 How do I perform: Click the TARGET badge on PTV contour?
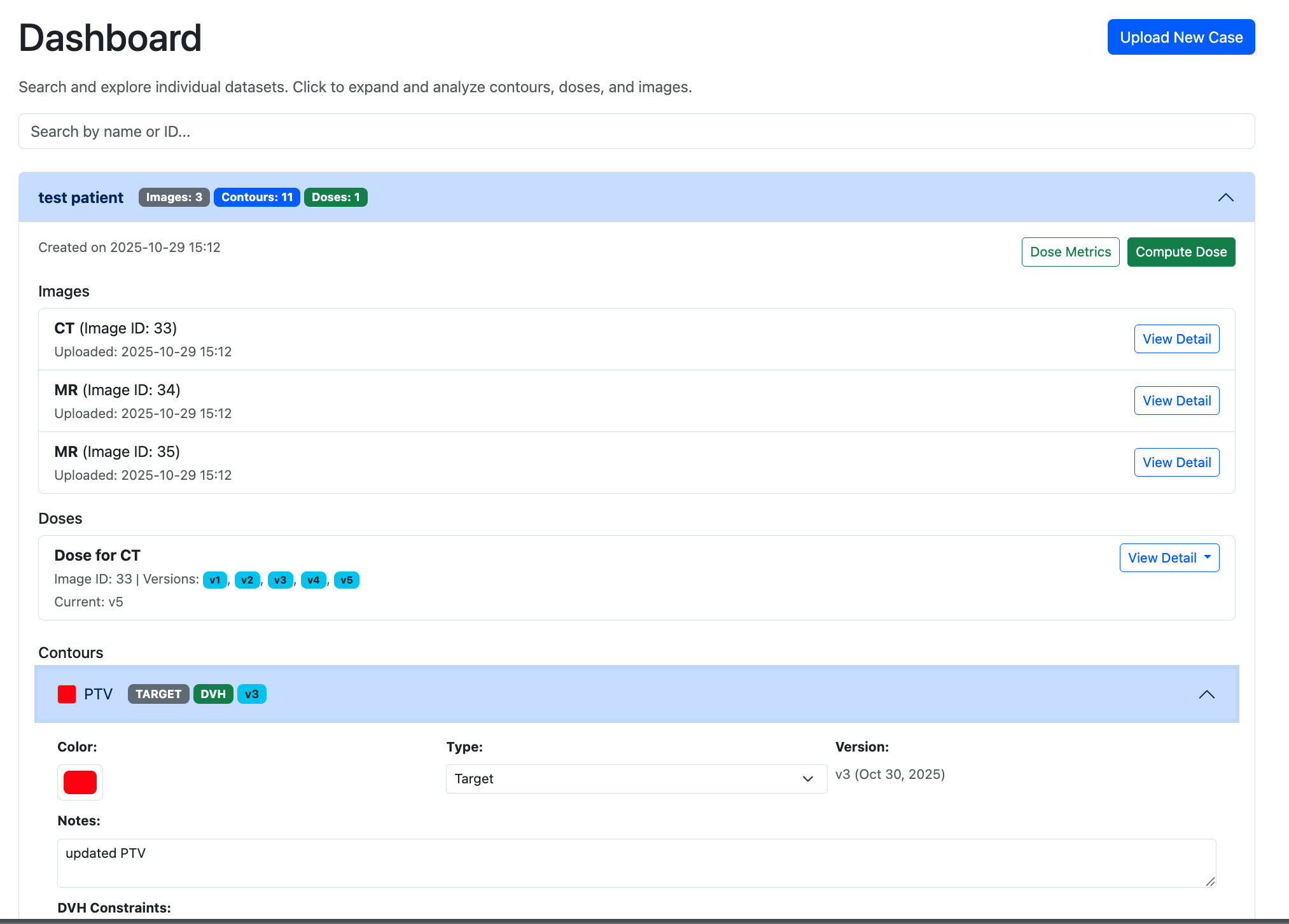click(x=158, y=694)
